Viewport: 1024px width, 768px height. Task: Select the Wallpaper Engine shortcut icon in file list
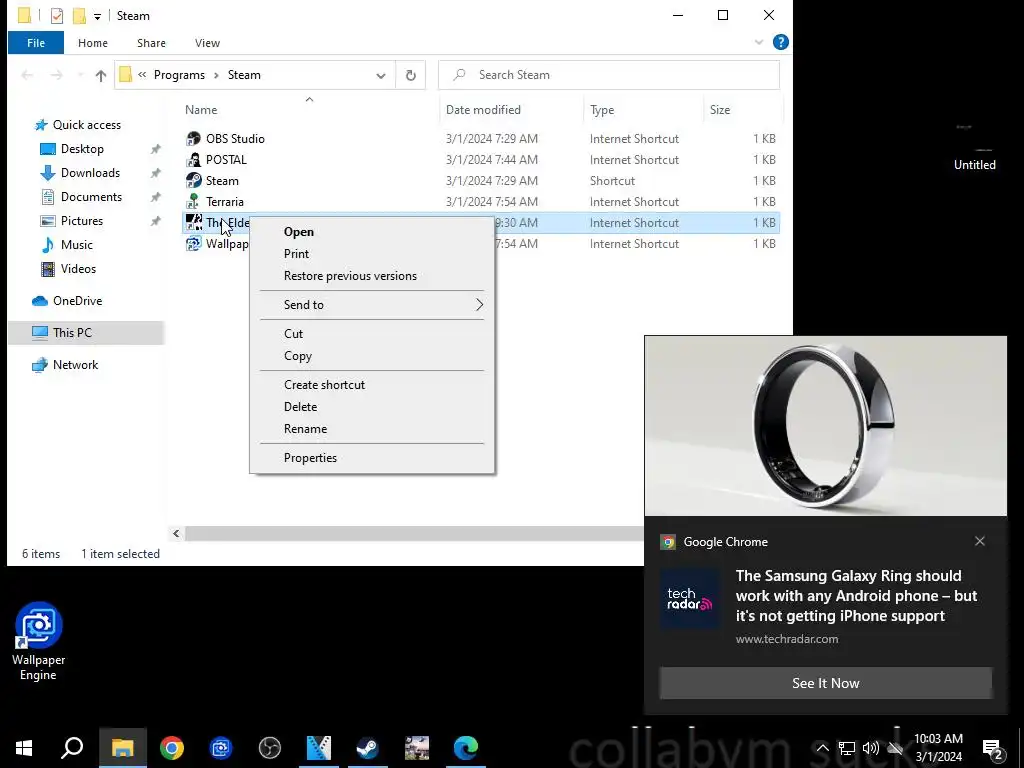pos(193,244)
